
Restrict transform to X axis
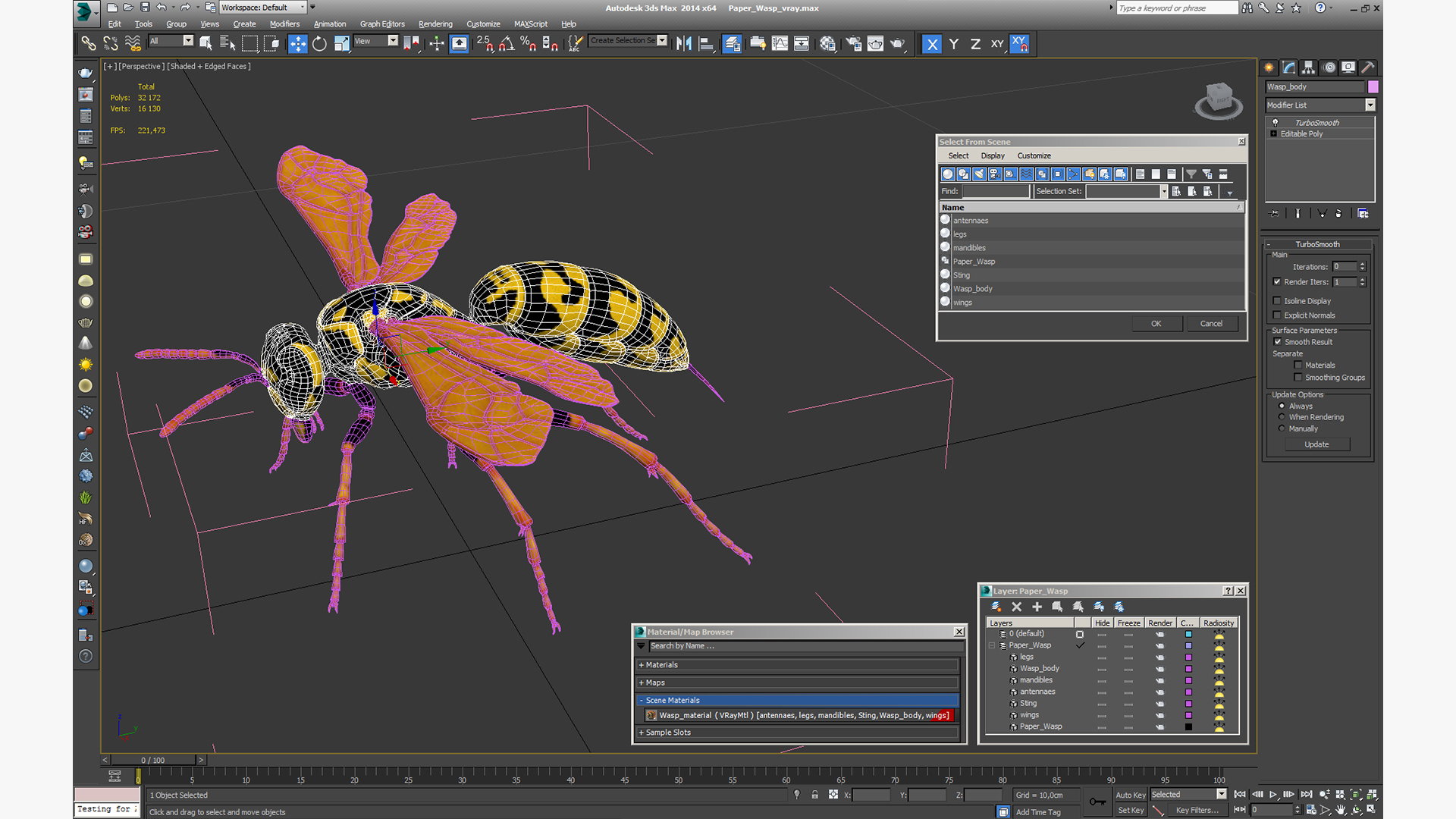tap(932, 44)
